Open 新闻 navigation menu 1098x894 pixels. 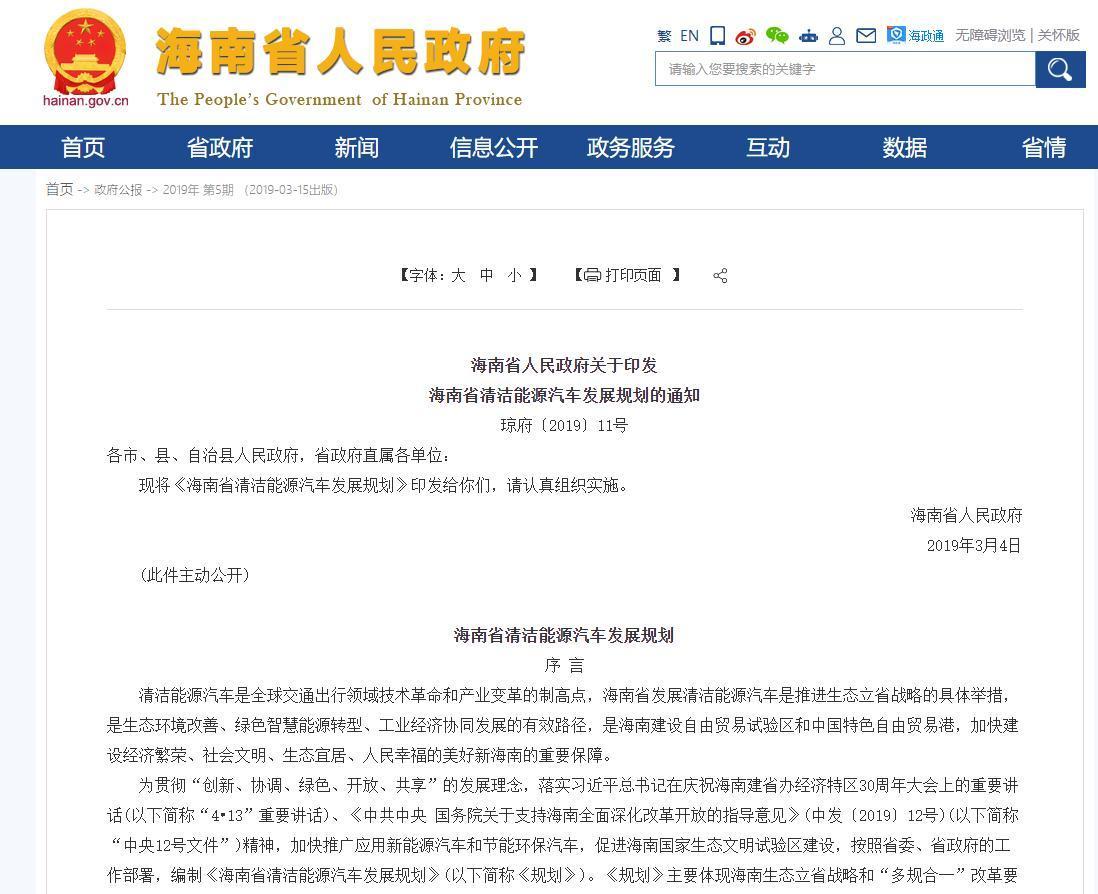click(x=356, y=148)
